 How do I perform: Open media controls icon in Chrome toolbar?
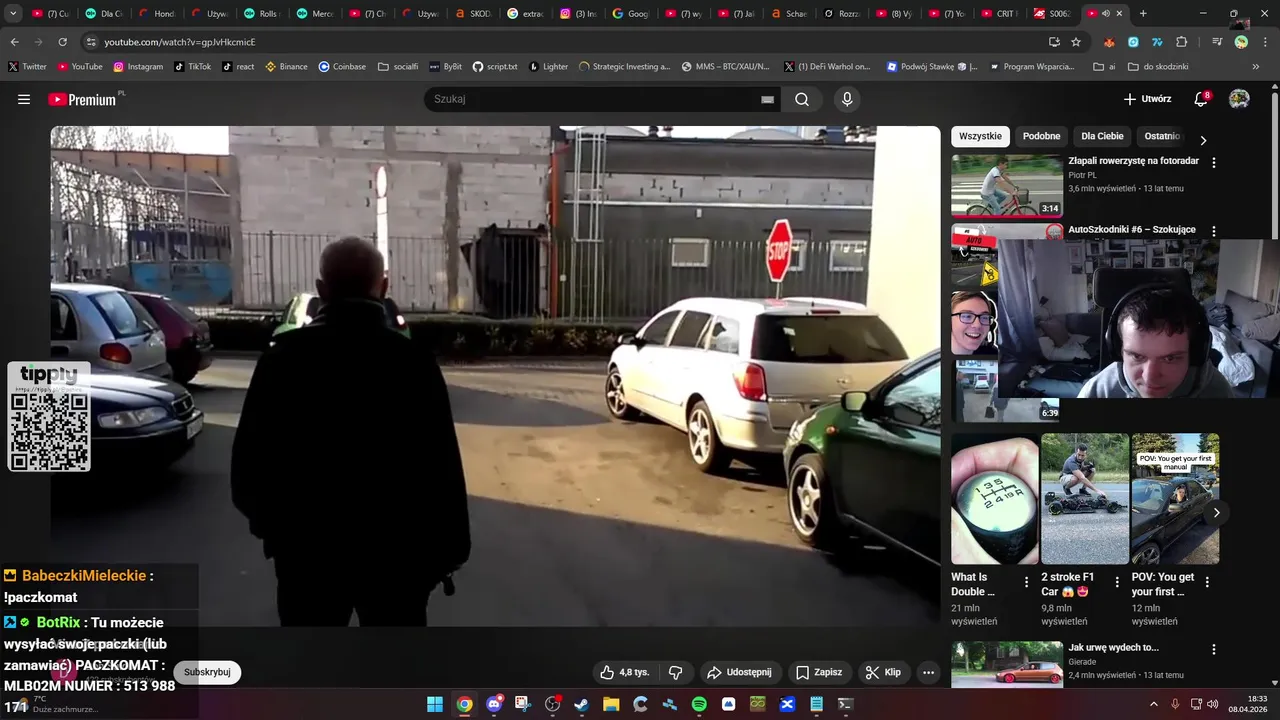pos(1217,42)
